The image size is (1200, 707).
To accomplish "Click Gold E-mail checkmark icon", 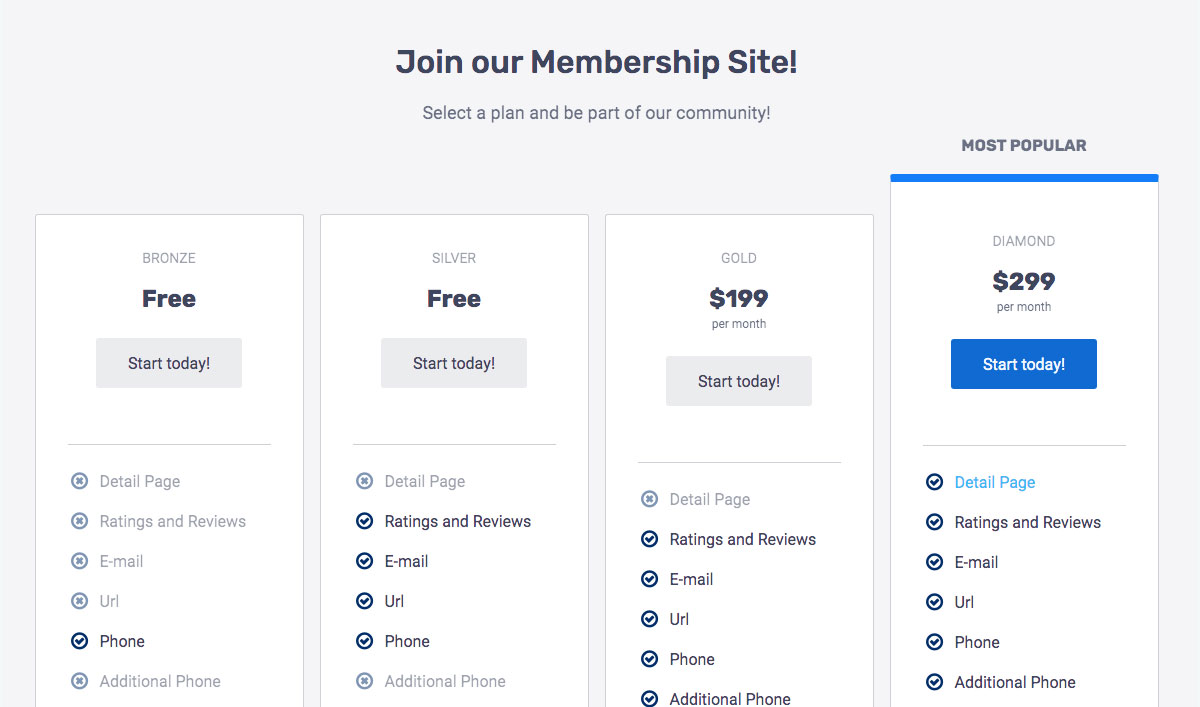I will 650,579.
